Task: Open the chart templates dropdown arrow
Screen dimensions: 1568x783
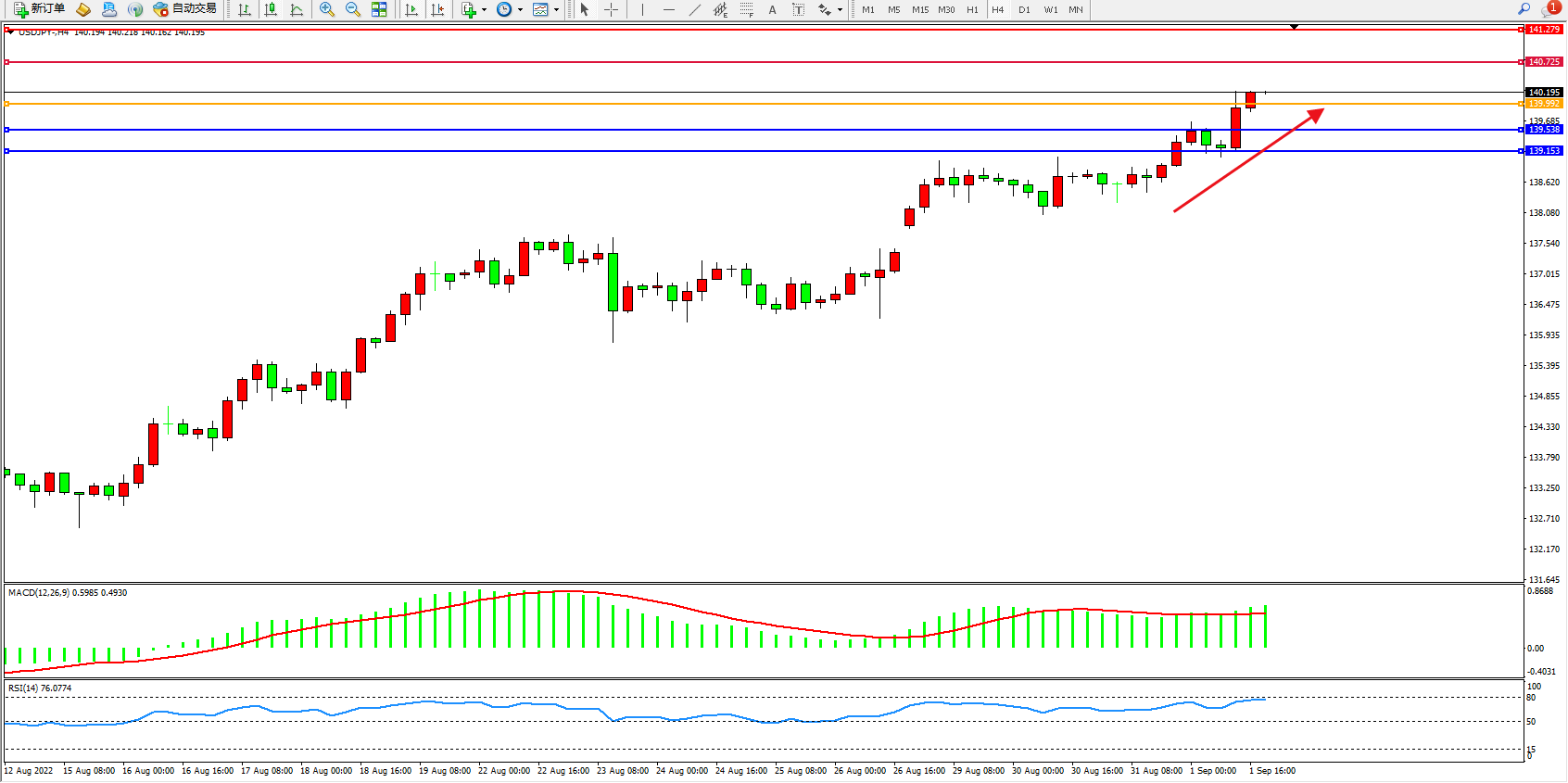Action: pos(556,9)
